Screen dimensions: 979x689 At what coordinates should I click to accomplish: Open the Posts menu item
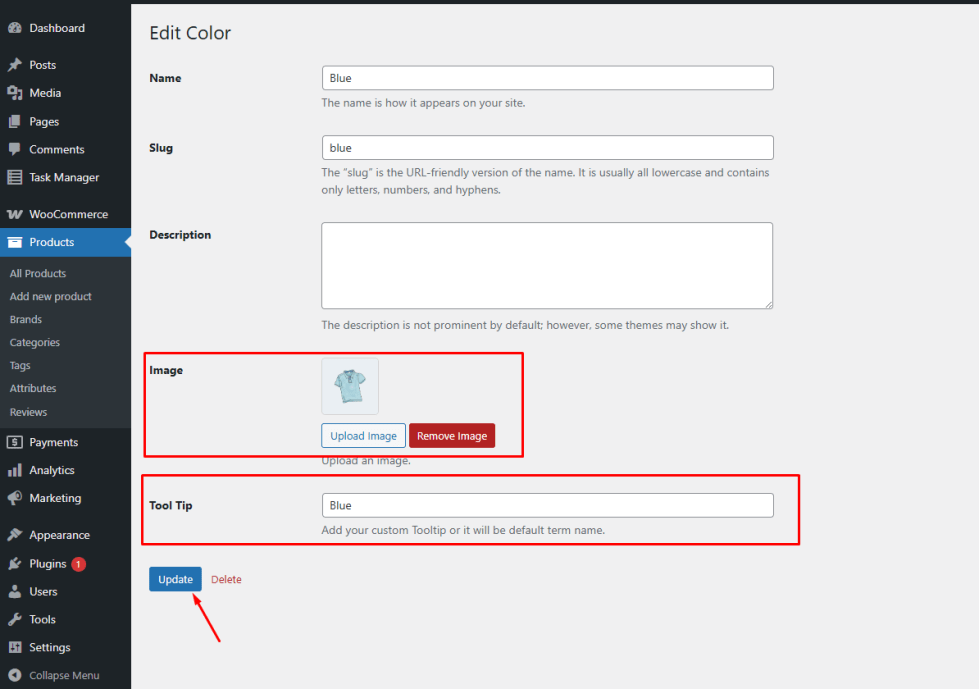42,65
